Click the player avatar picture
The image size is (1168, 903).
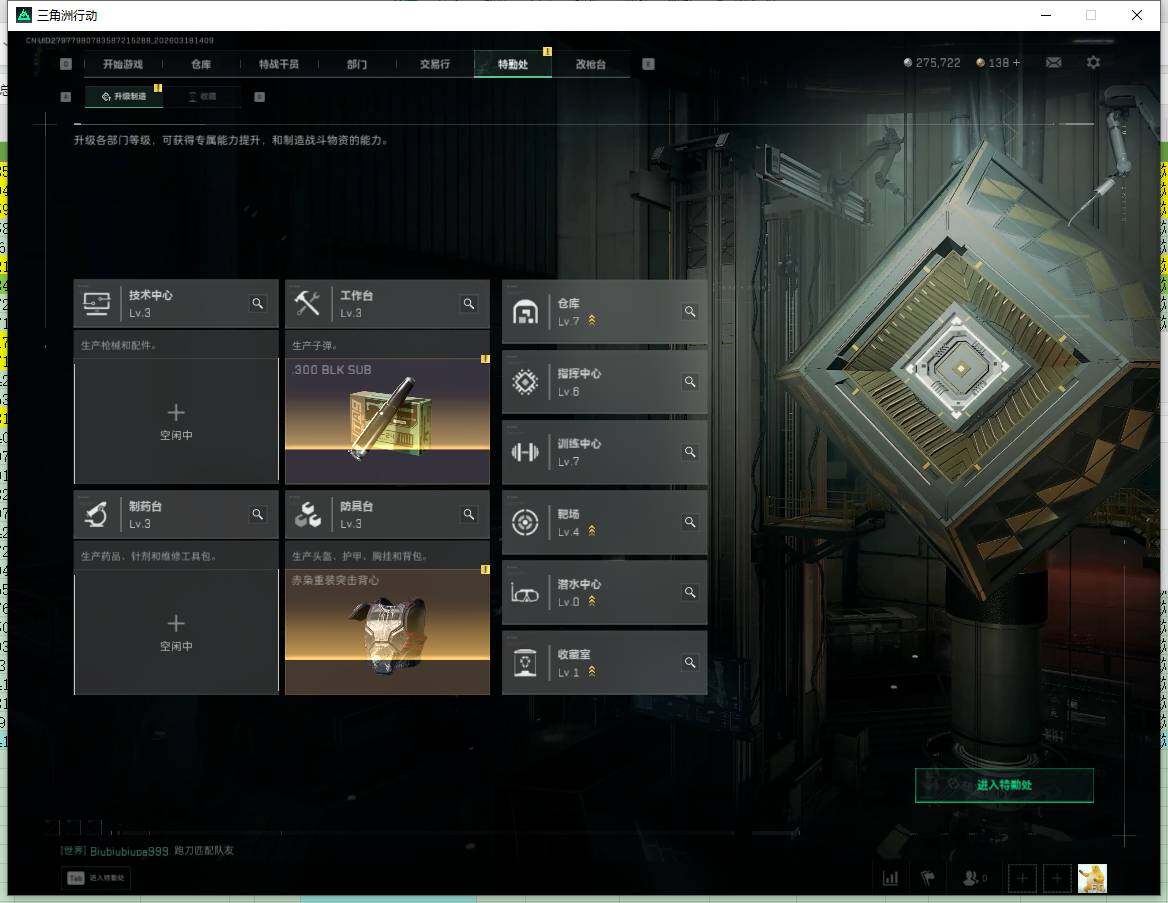(x=1092, y=878)
